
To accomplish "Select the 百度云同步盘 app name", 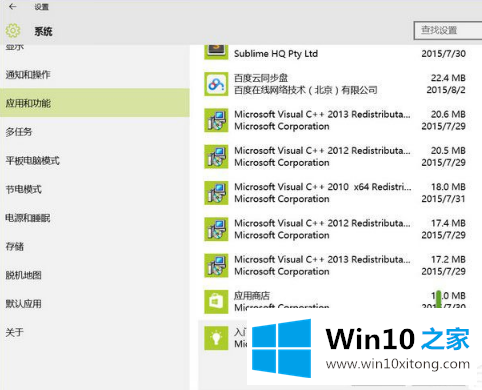I will point(261,78).
